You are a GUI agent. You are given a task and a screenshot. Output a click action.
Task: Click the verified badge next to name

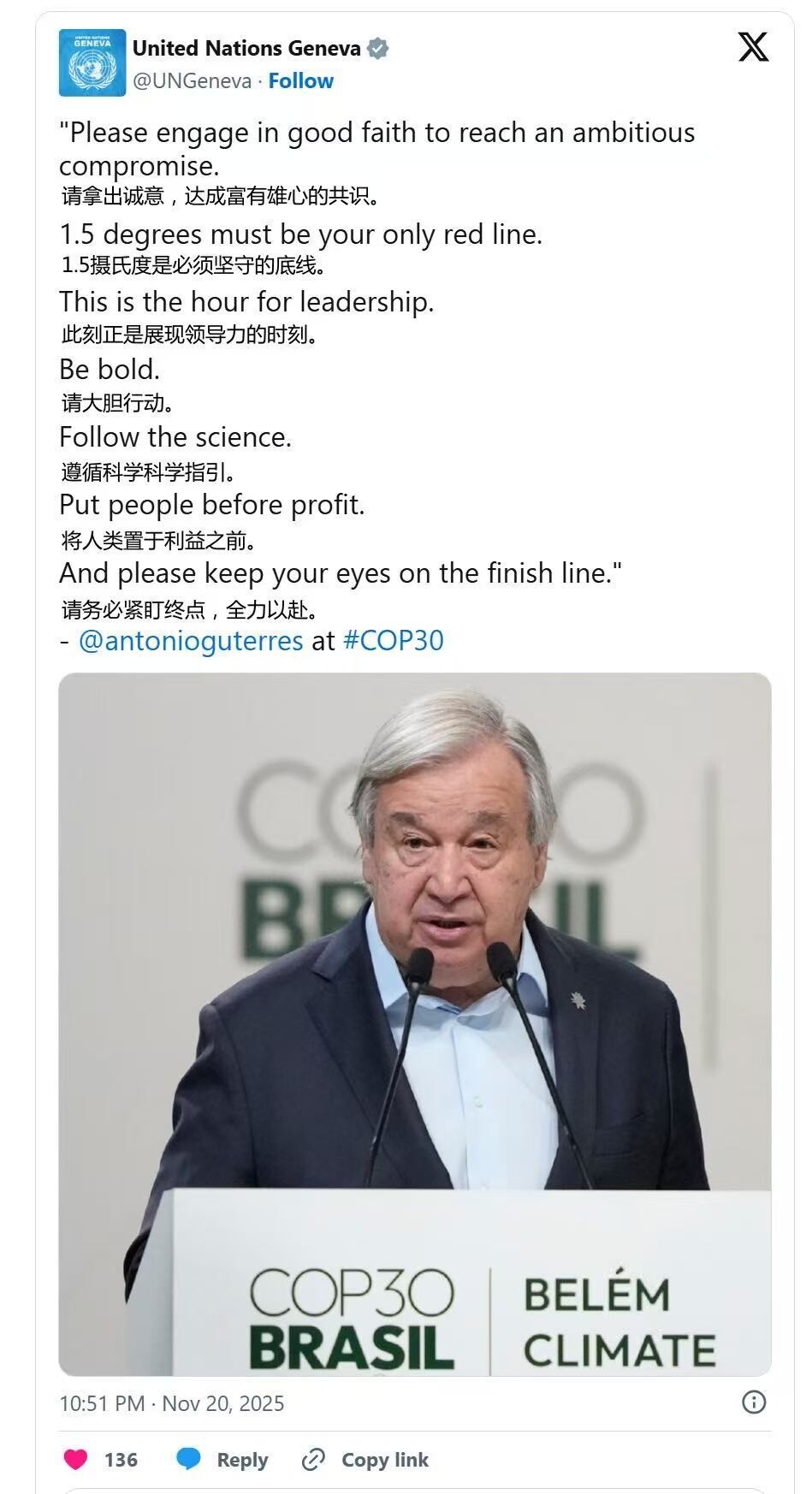(377, 49)
